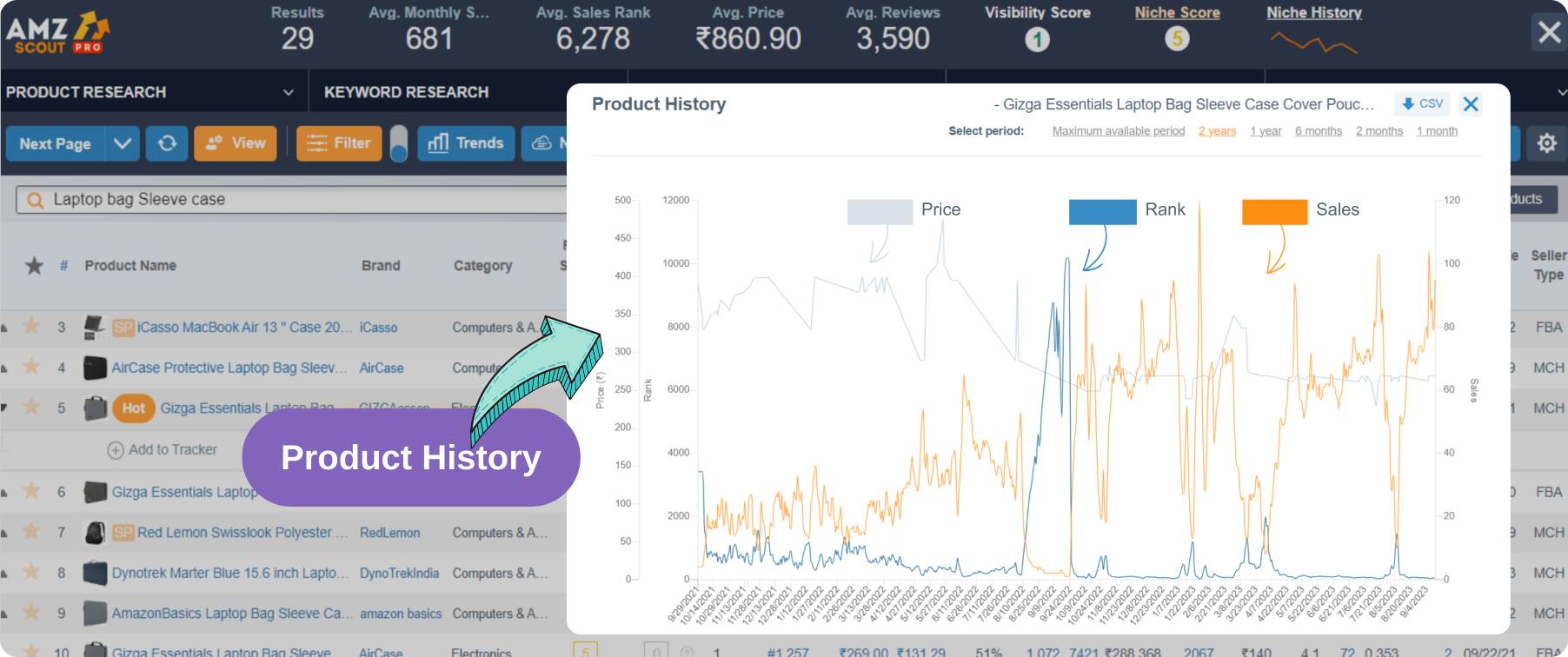Image resolution: width=1568 pixels, height=657 pixels.
Task: Toggle the Sales legend swatch
Action: pyautogui.click(x=1274, y=212)
